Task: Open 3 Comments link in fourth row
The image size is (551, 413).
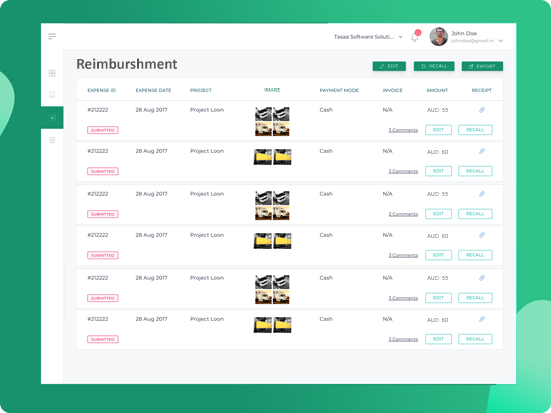Action: (x=403, y=255)
